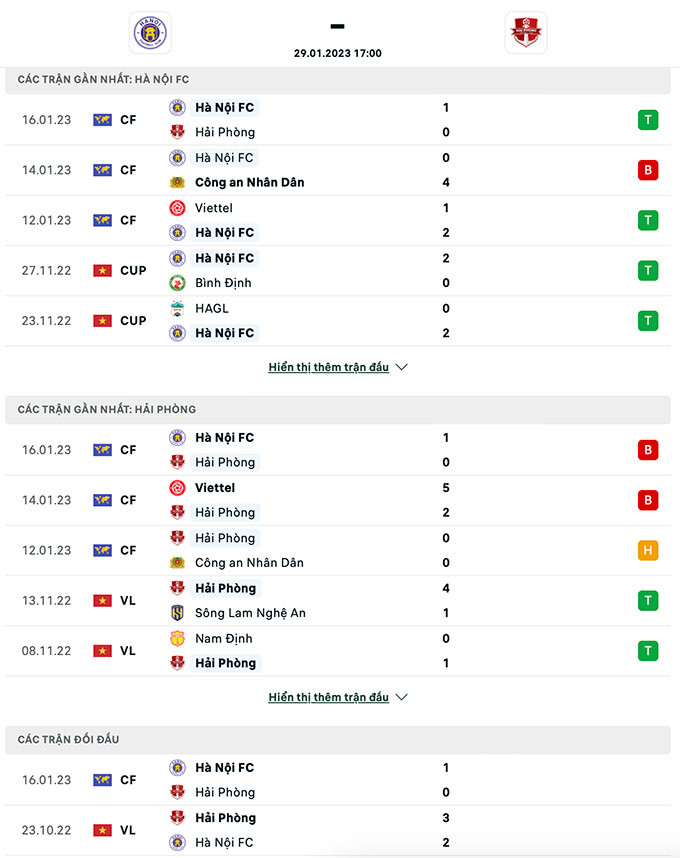Click match date and time 29.01.2023 17:00

point(338,54)
